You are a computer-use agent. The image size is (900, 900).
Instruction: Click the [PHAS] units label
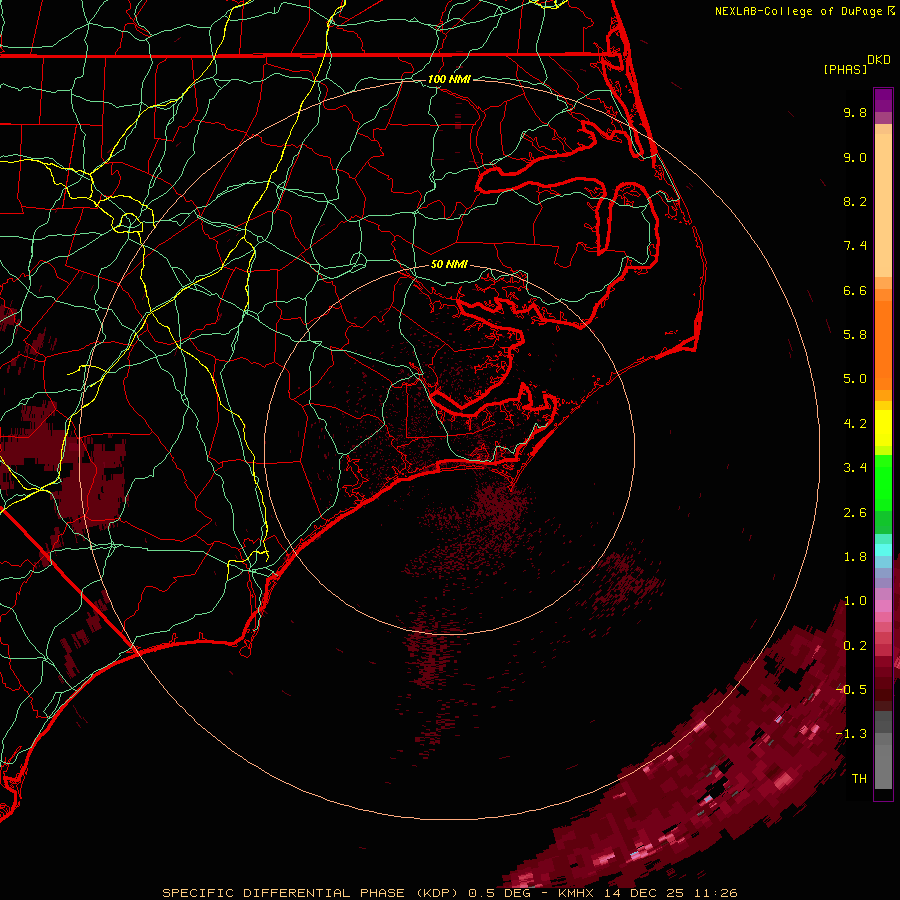click(845, 69)
